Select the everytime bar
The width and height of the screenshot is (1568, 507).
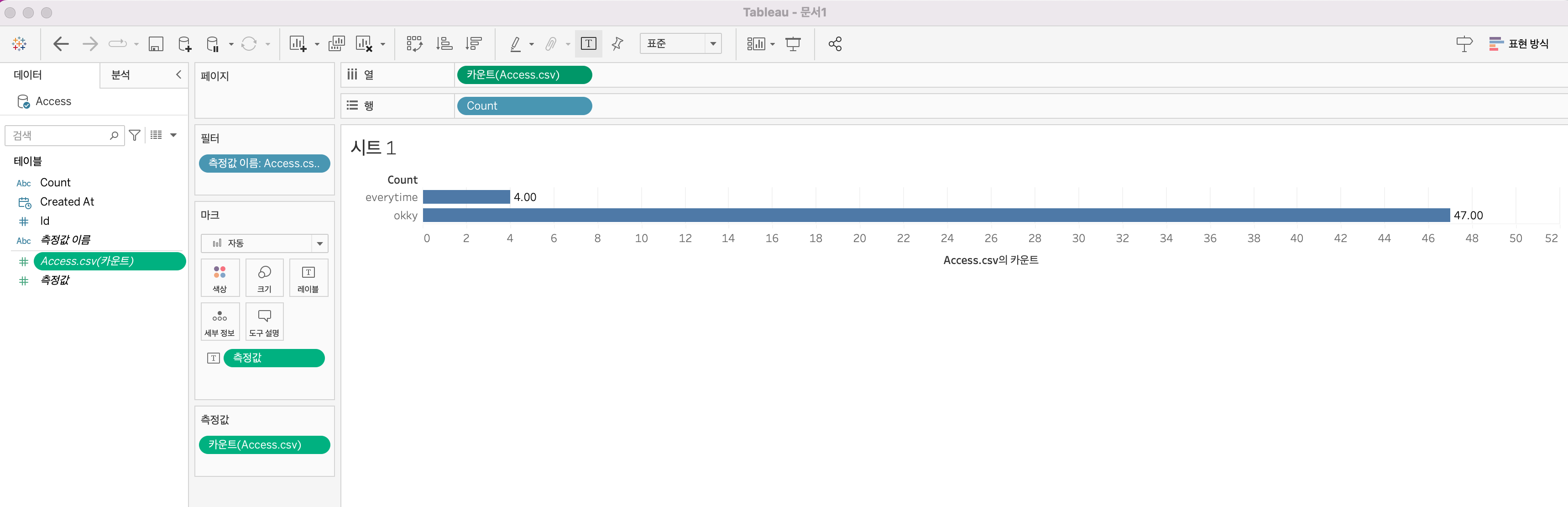466,197
